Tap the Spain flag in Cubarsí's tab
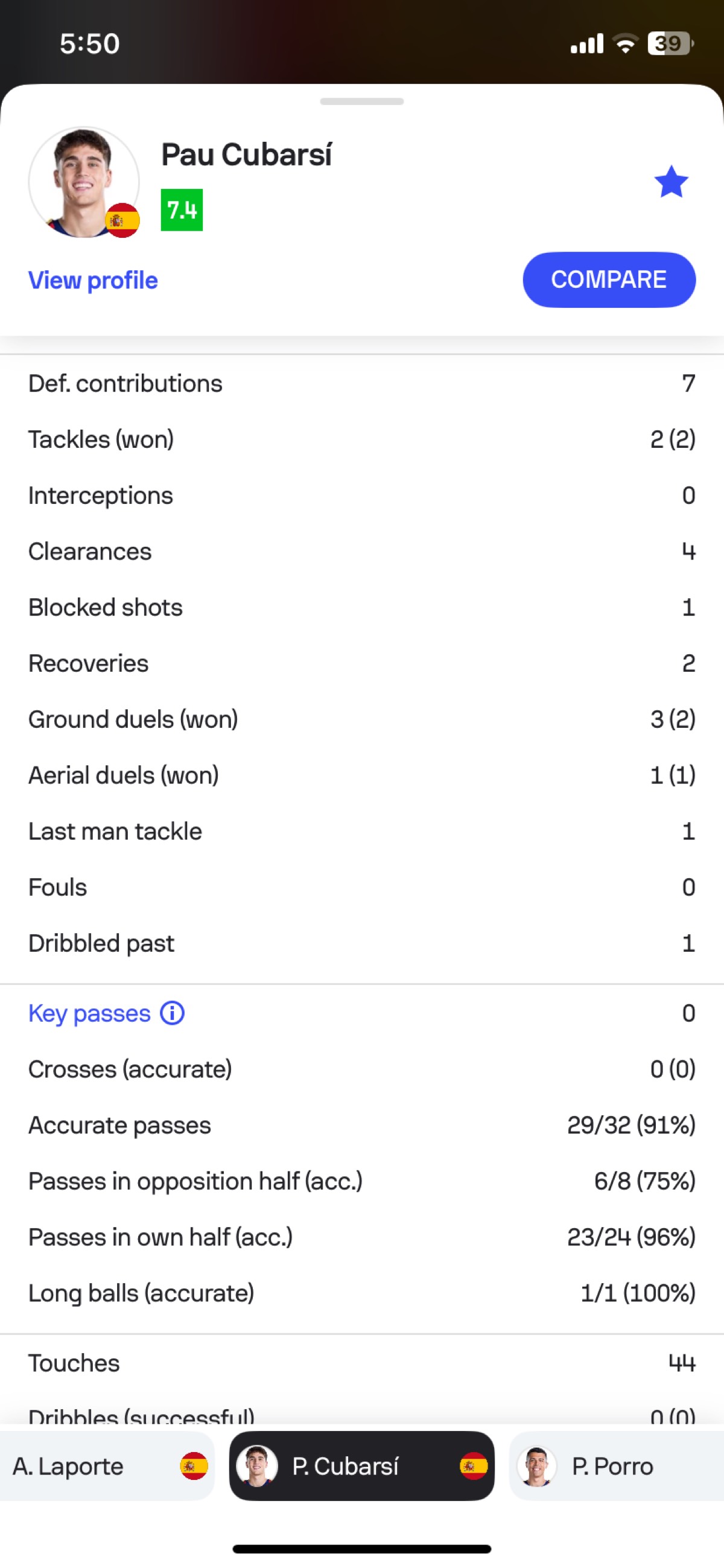 pyautogui.click(x=474, y=1467)
